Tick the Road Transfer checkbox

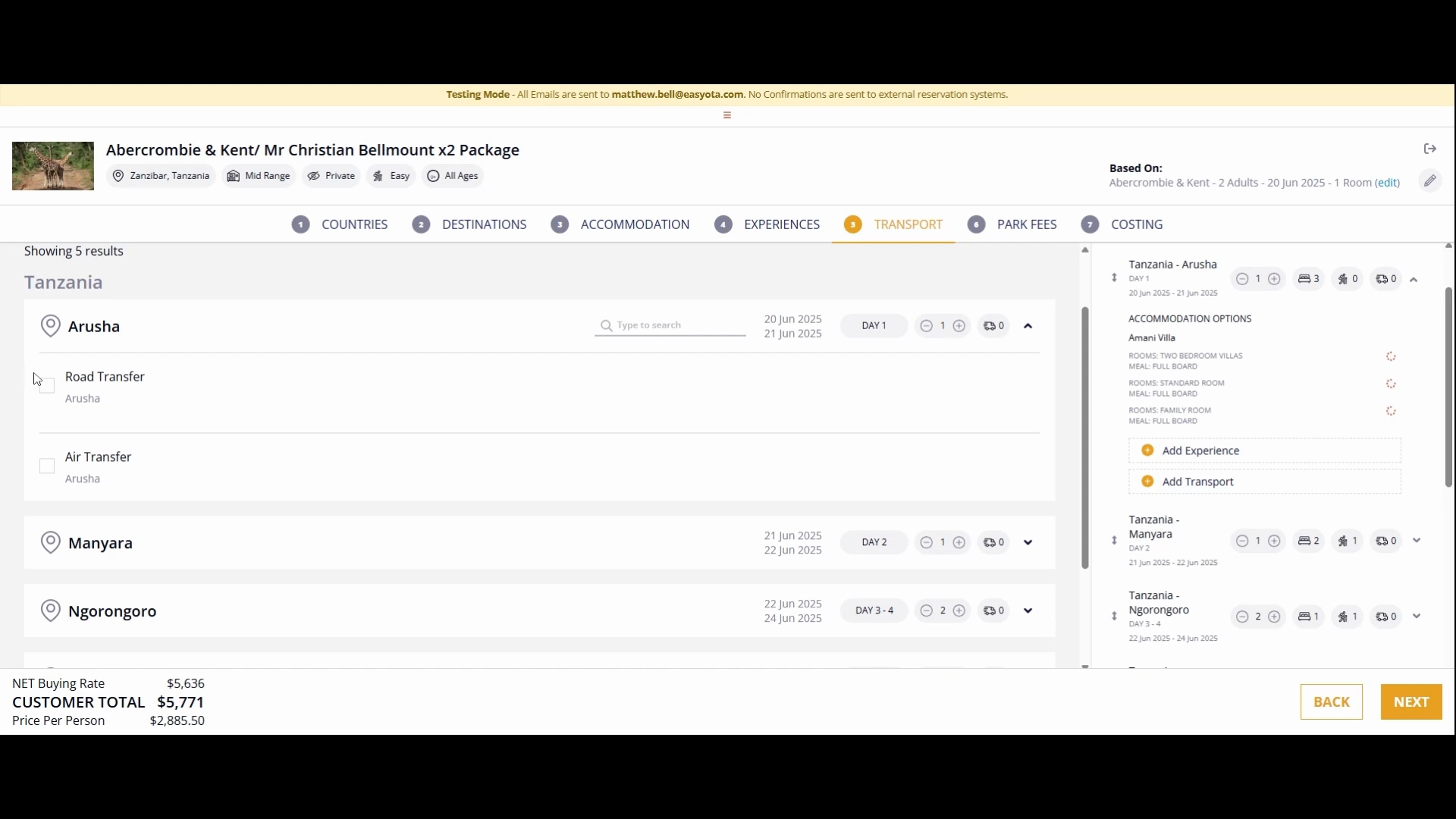pos(47,386)
